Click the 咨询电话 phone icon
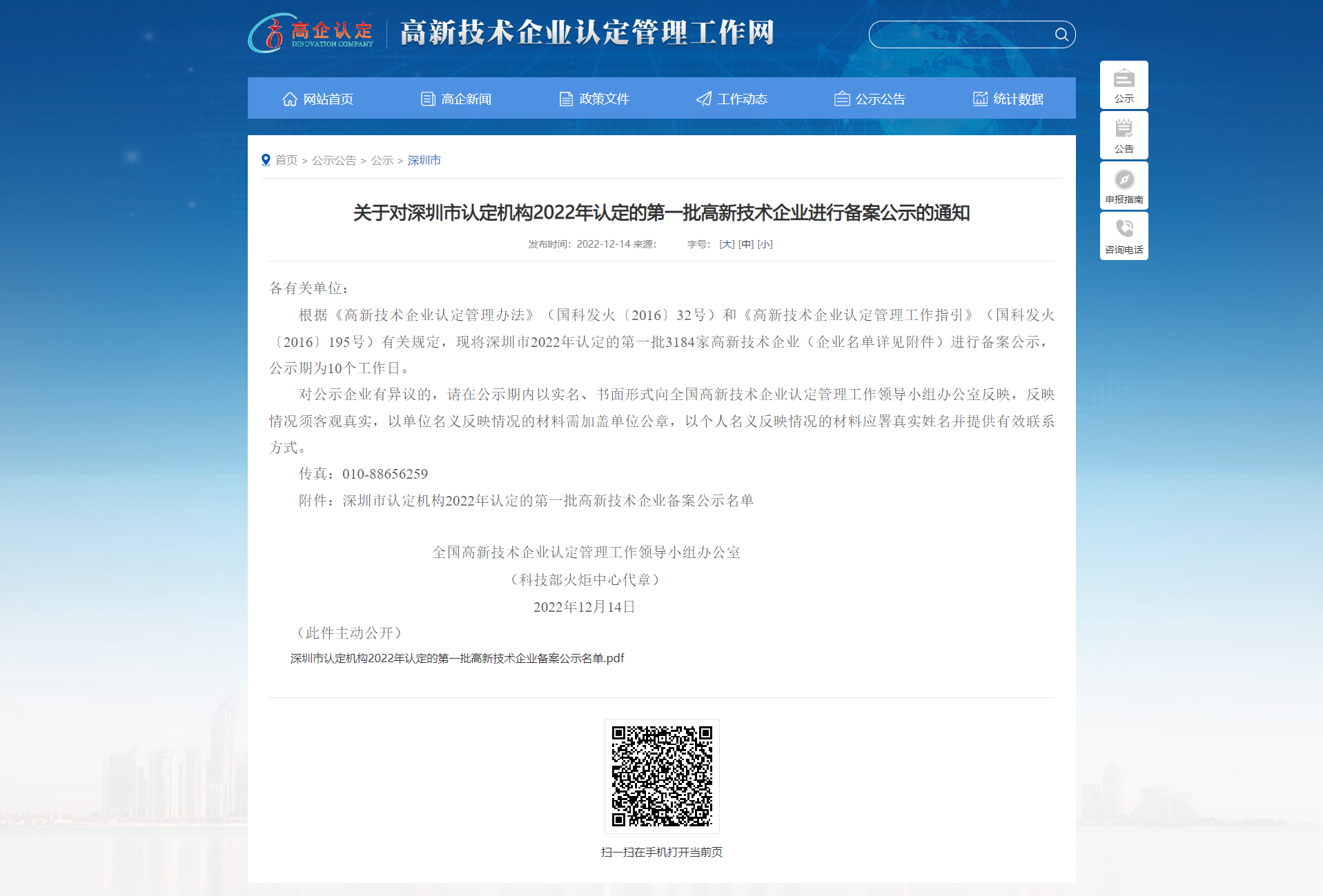Viewport: 1323px width, 896px height. tap(1124, 230)
